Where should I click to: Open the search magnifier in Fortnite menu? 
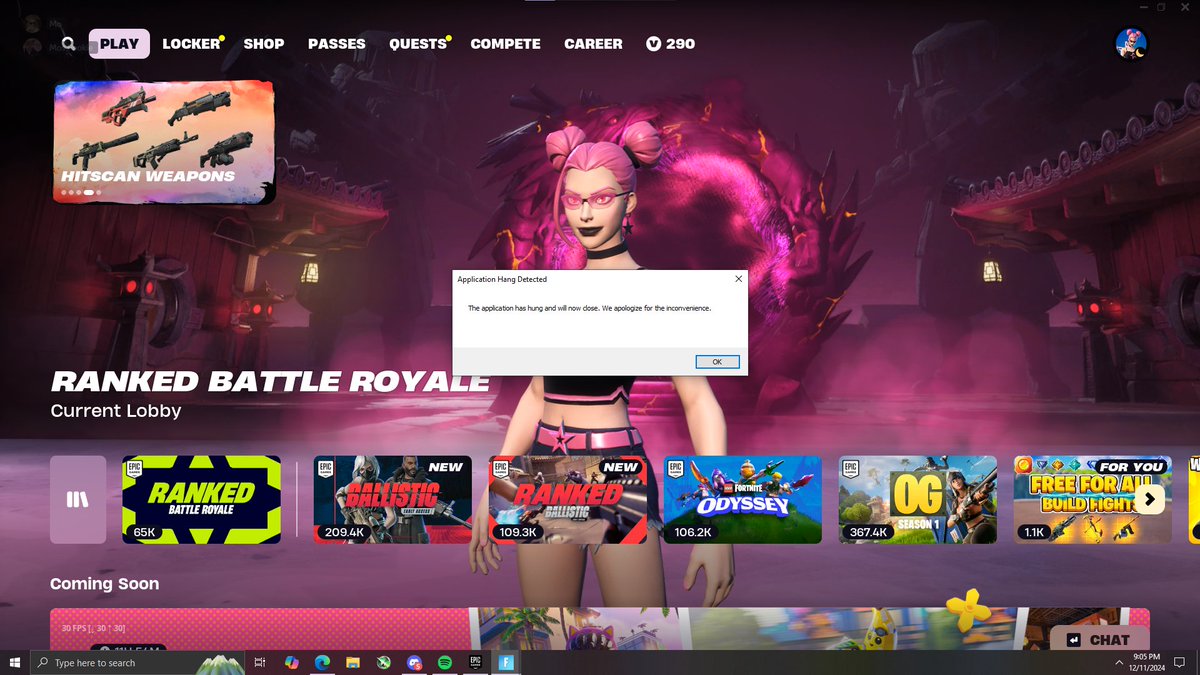(68, 44)
